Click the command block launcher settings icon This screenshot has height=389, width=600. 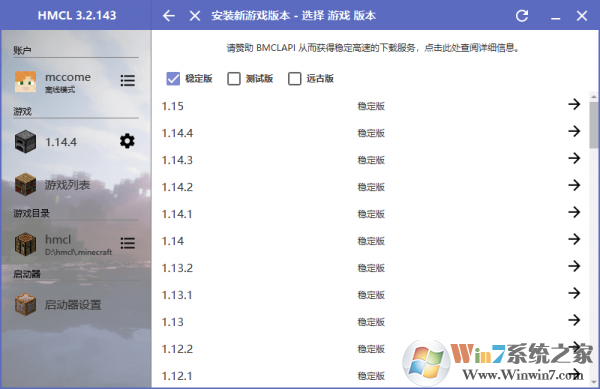tap(25, 304)
